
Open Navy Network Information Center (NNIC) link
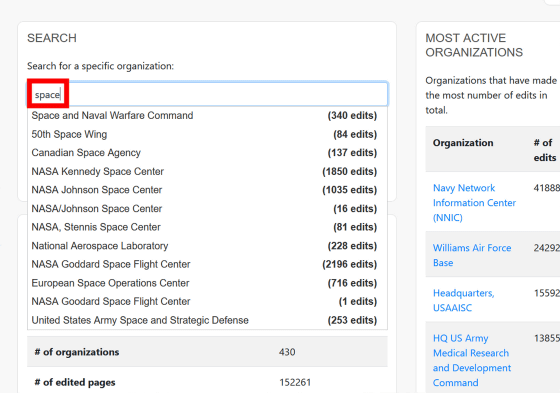coord(474,203)
